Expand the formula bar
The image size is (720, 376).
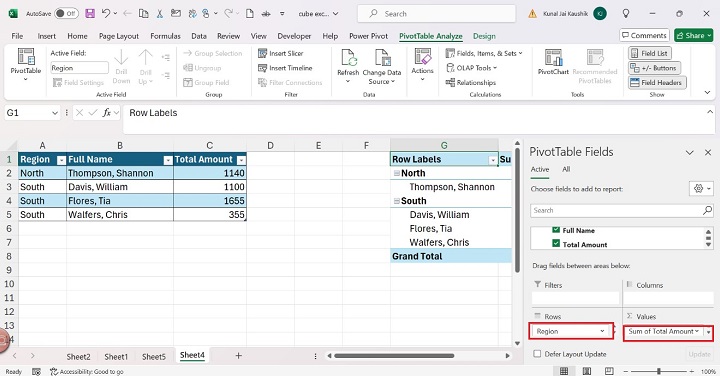click(710, 112)
